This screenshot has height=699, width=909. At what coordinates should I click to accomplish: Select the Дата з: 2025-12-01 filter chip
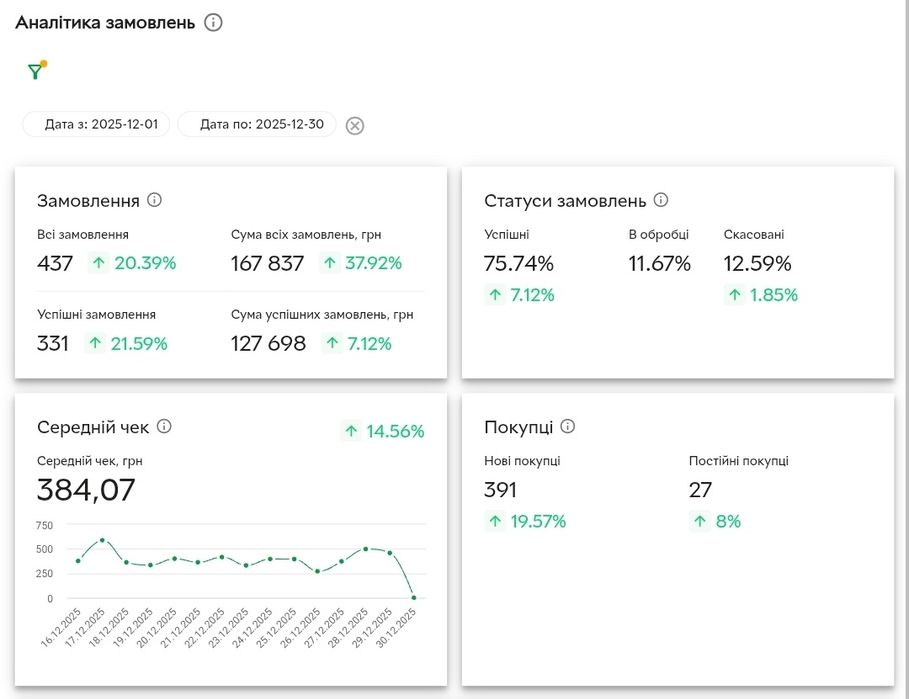97,125
